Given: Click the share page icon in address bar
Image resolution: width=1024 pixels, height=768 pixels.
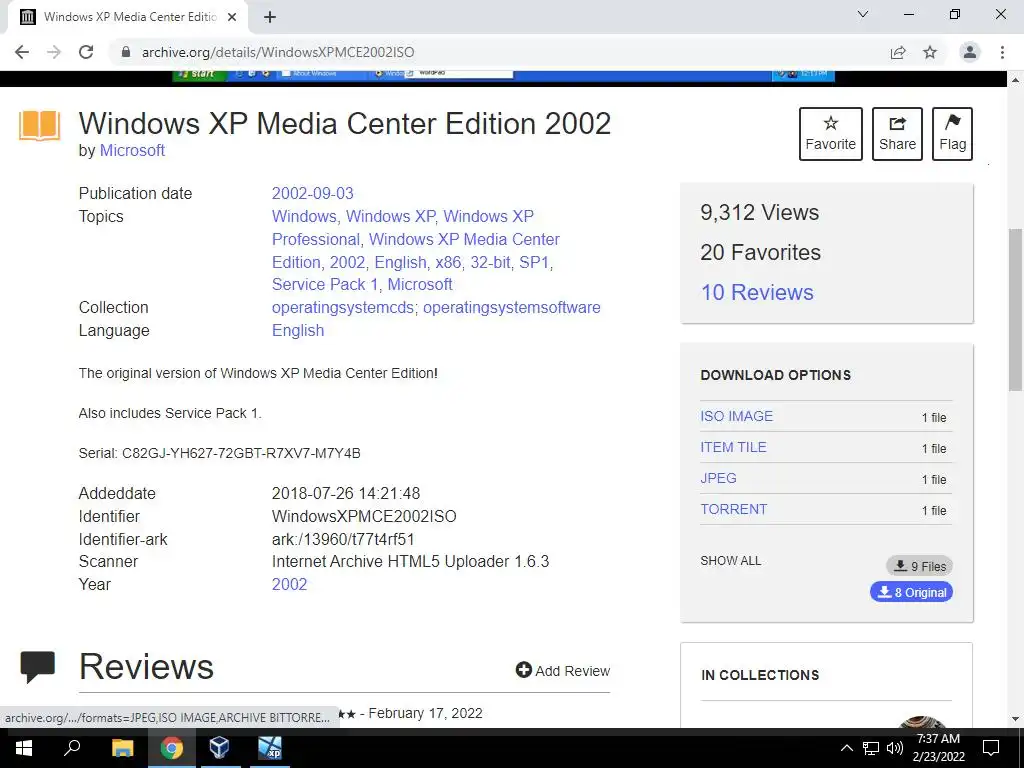Looking at the screenshot, I should 898,52.
